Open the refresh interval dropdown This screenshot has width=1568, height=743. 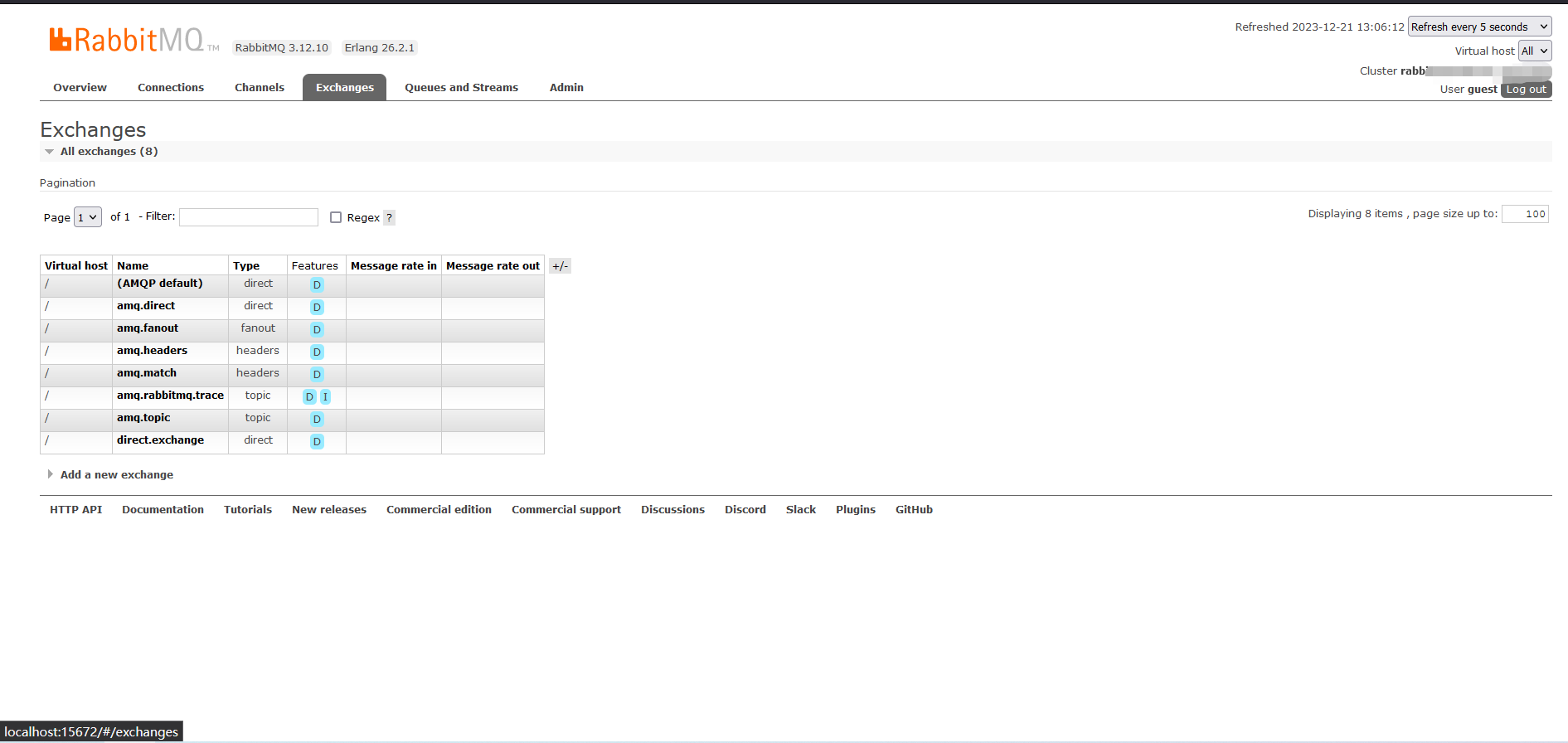click(1479, 27)
